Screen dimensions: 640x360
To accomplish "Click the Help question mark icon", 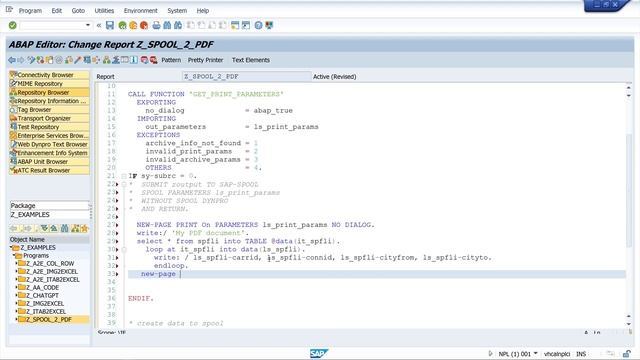I will click(x=258, y=25).
